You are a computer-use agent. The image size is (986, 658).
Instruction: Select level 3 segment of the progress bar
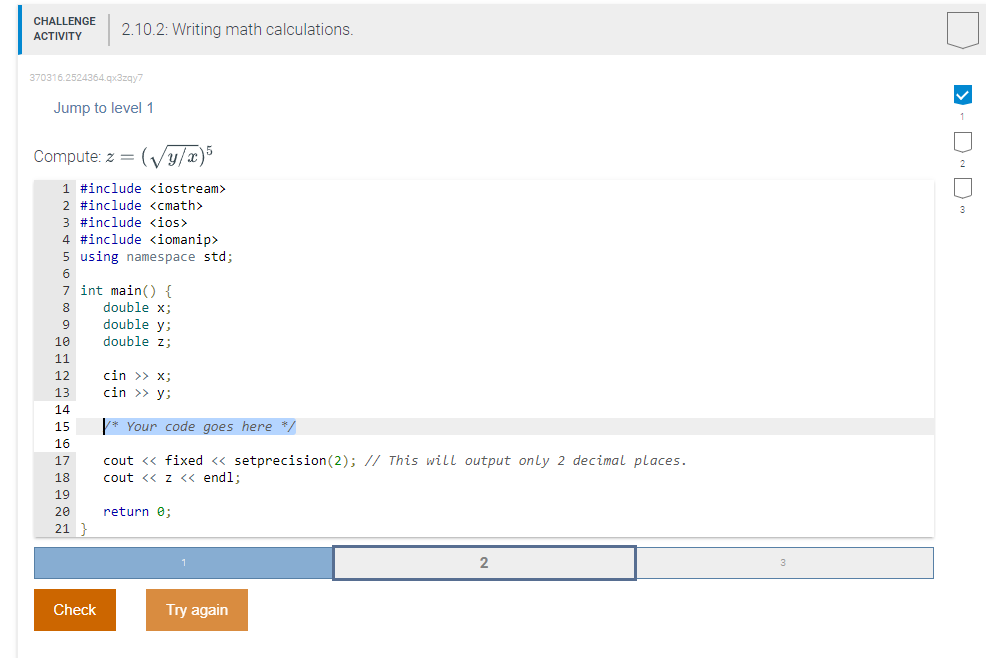(785, 562)
